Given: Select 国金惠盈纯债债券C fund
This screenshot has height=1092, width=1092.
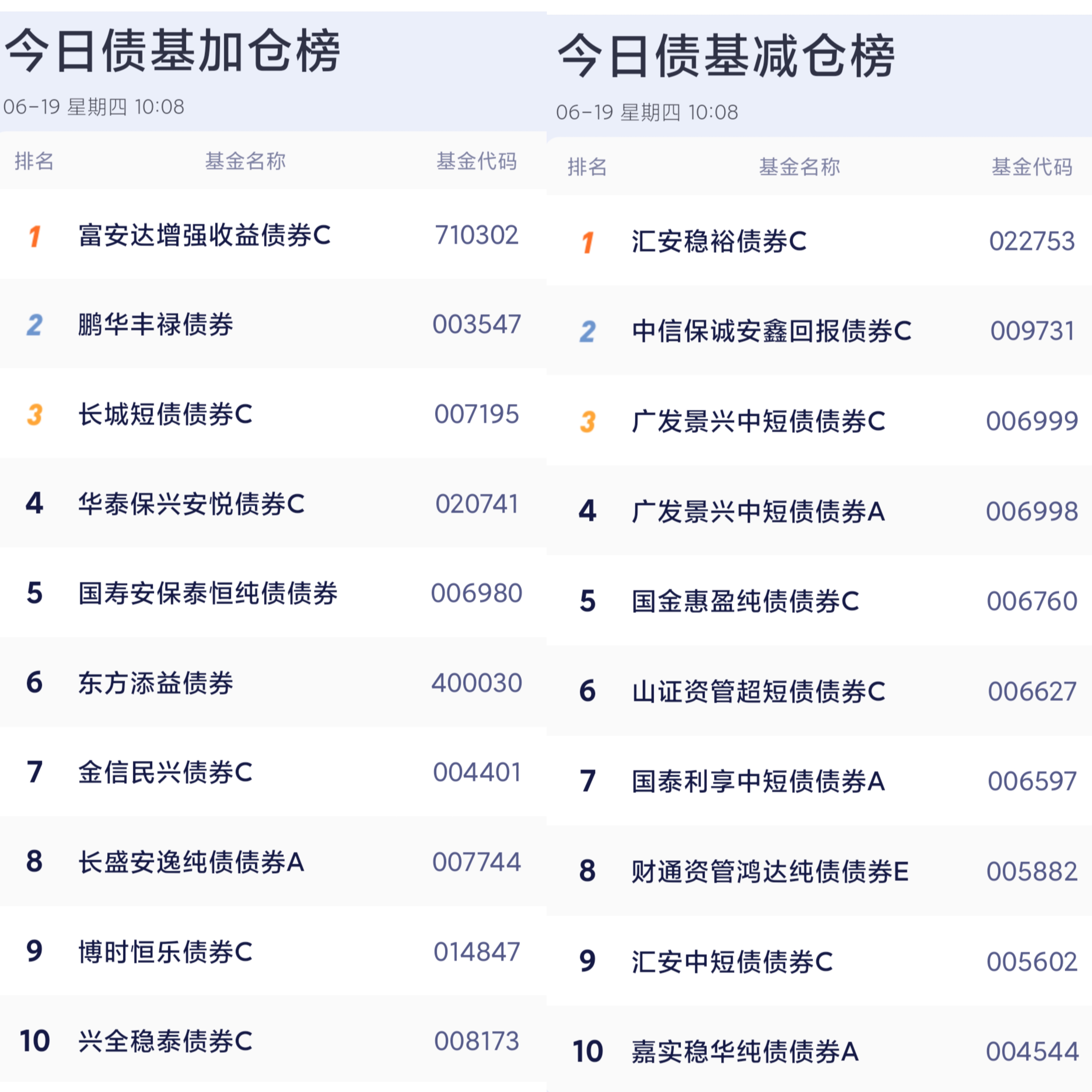Looking at the screenshot, I should pyautogui.click(x=745, y=601).
